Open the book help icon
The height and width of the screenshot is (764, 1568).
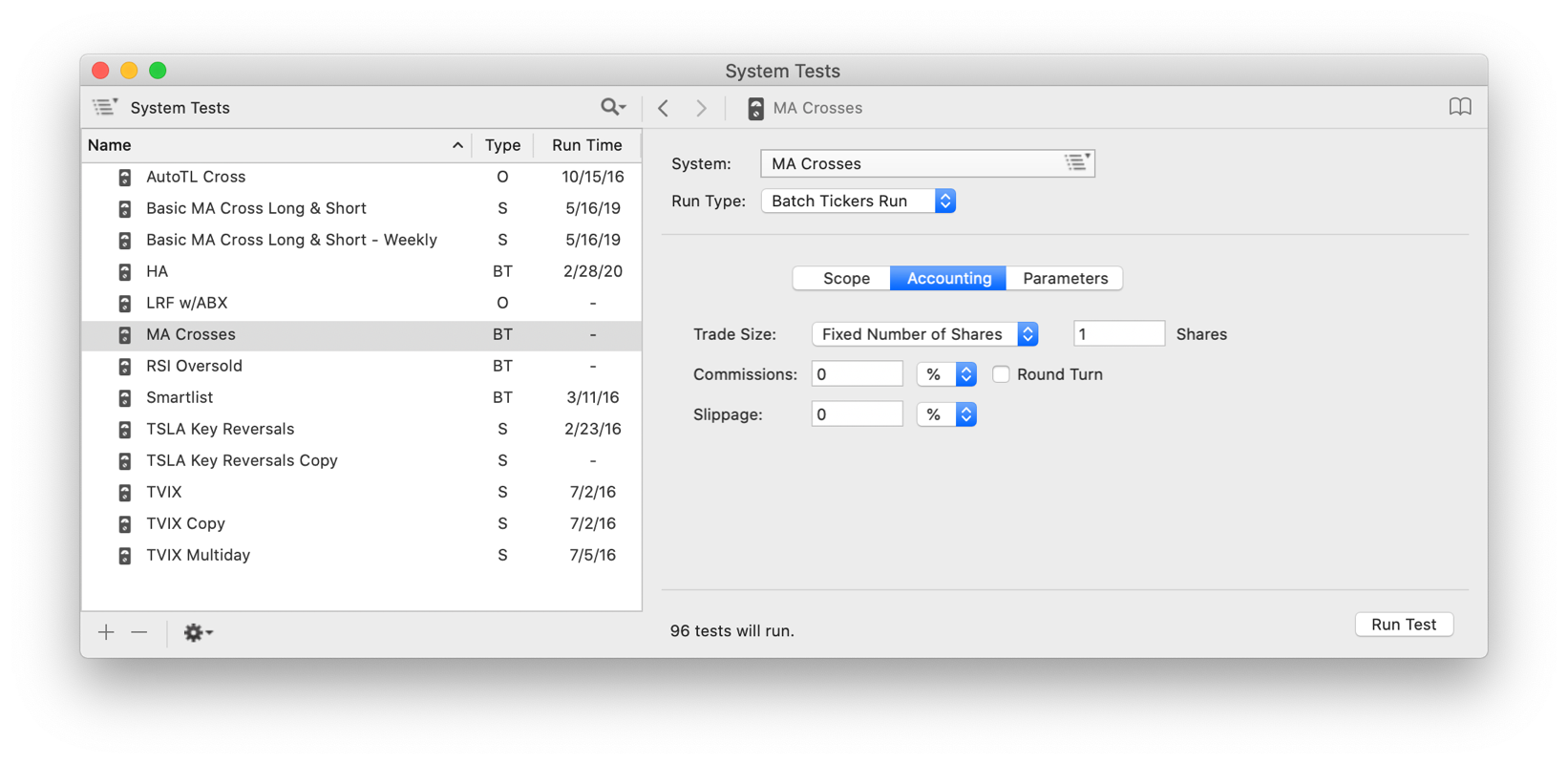coord(1460,107)
